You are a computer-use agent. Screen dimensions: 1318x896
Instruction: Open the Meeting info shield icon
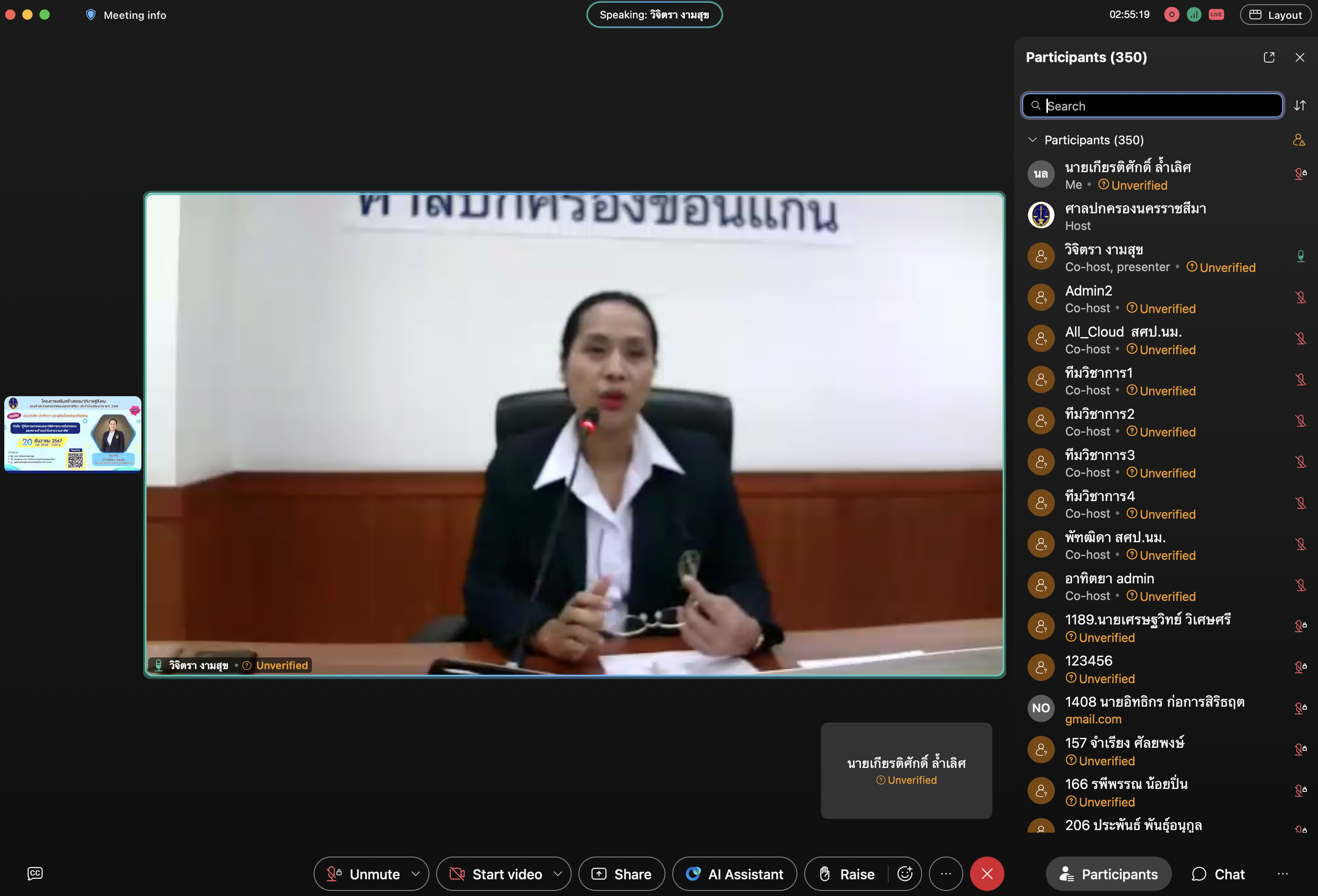tap(91, 15)
